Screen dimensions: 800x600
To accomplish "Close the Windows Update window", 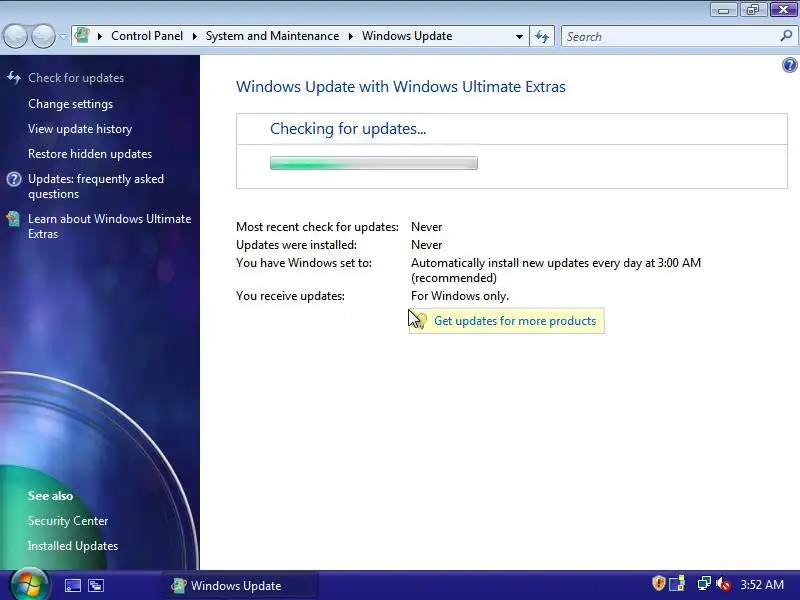I will point(783,10).
